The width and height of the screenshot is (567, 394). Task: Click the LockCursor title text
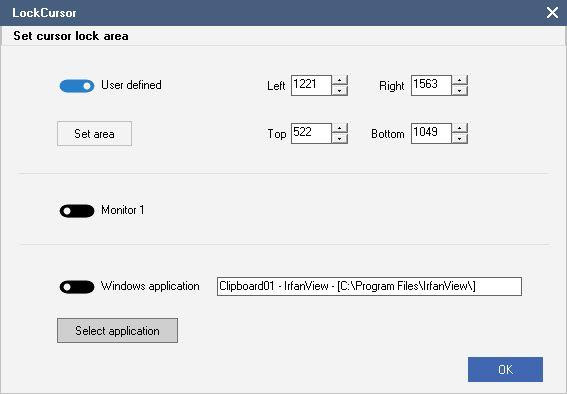(44, 13)
